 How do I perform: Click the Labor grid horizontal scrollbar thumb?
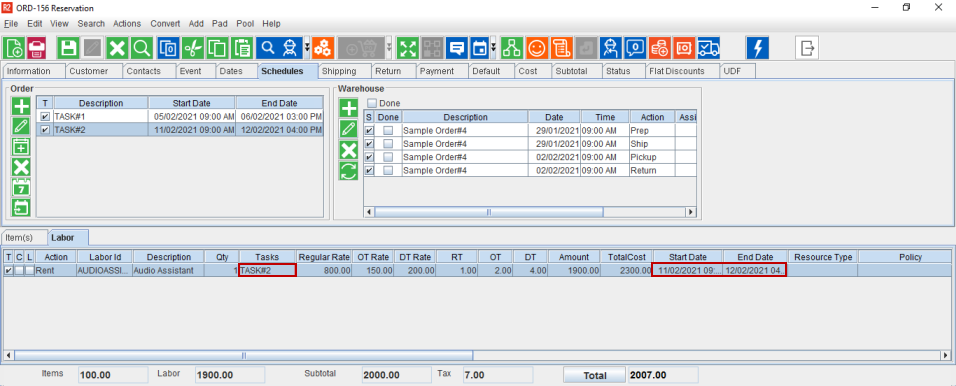[x=243, y=355]
